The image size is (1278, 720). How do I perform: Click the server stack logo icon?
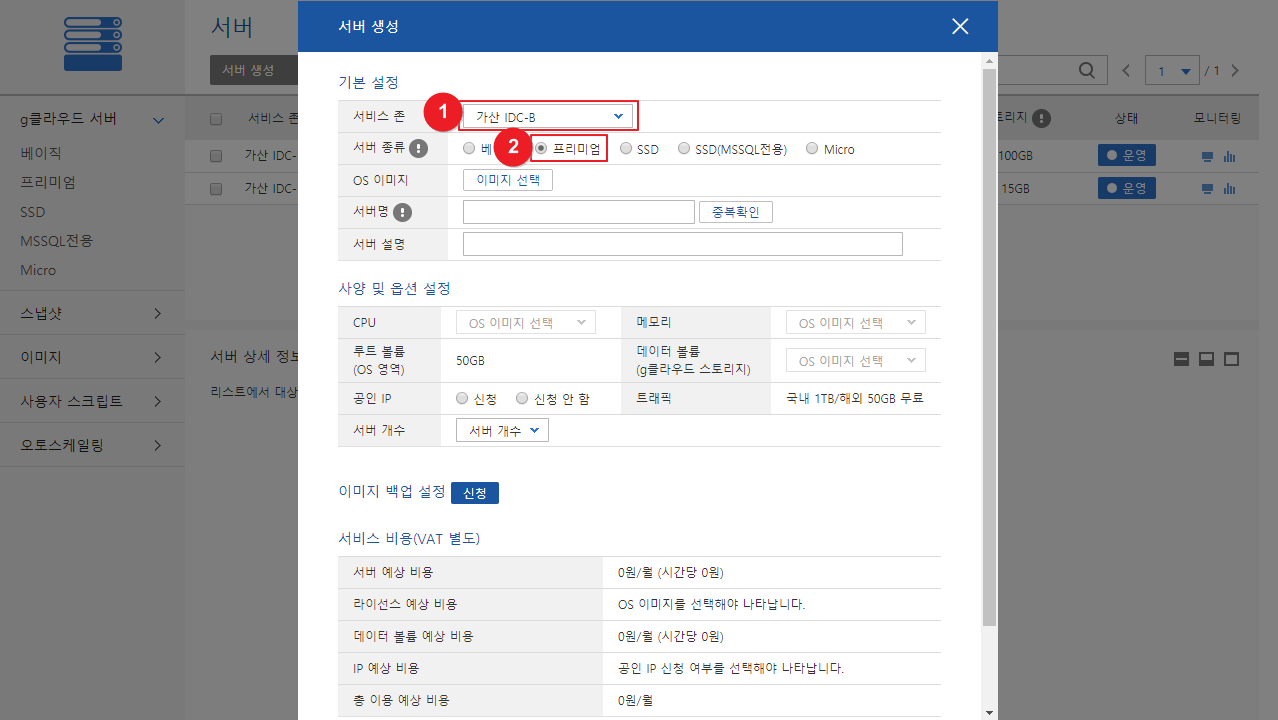tap(92, 43)
